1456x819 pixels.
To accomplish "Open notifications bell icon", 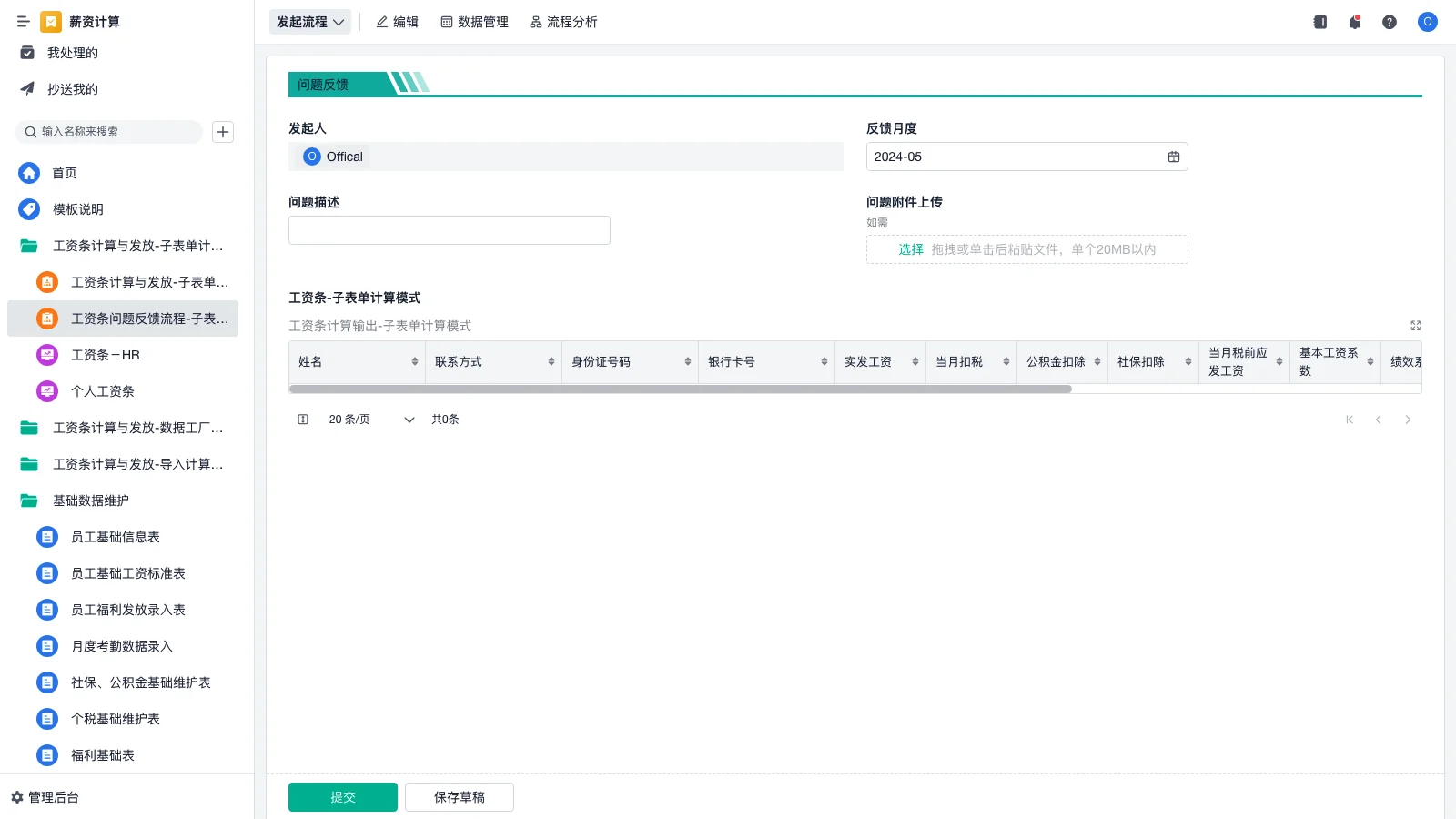I will pos(1355,22).
